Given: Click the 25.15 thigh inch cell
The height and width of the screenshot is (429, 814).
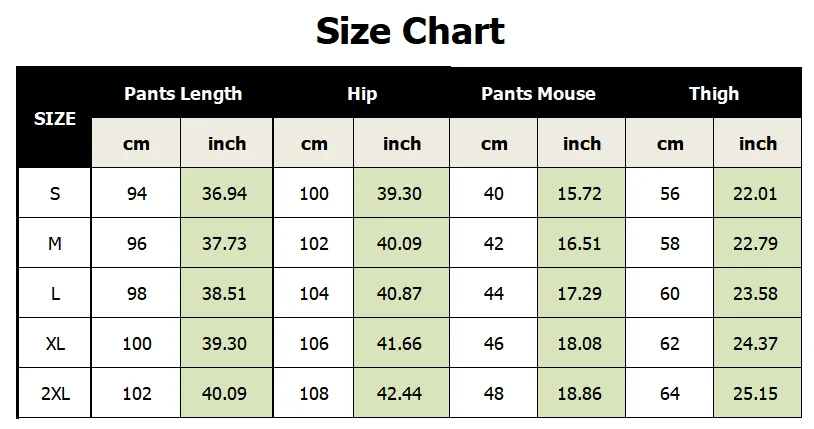Looking at the screenshot, I should pyautogui.click(x=757, y=393).
